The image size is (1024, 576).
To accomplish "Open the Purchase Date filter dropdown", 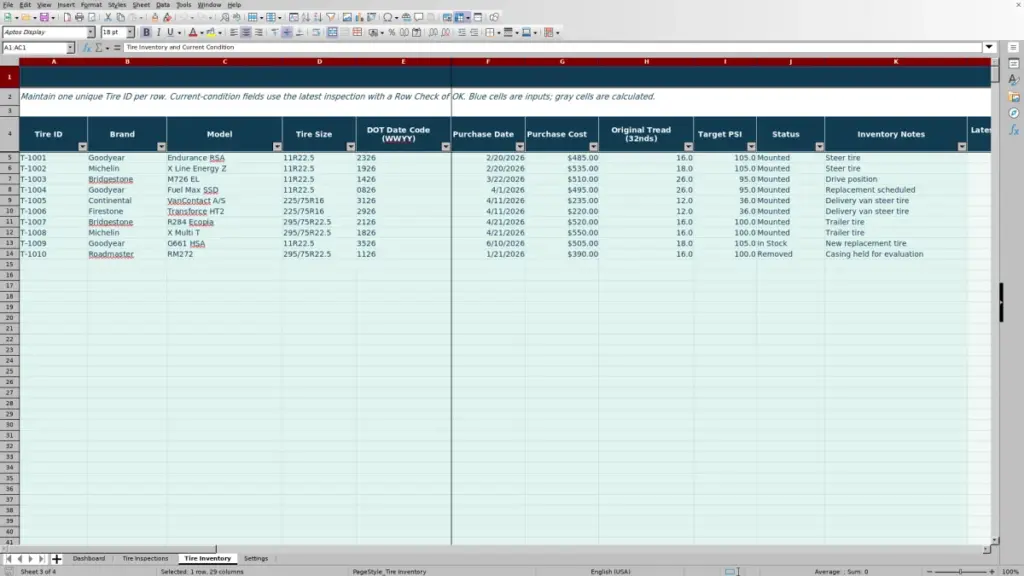I will coord(520,147).
